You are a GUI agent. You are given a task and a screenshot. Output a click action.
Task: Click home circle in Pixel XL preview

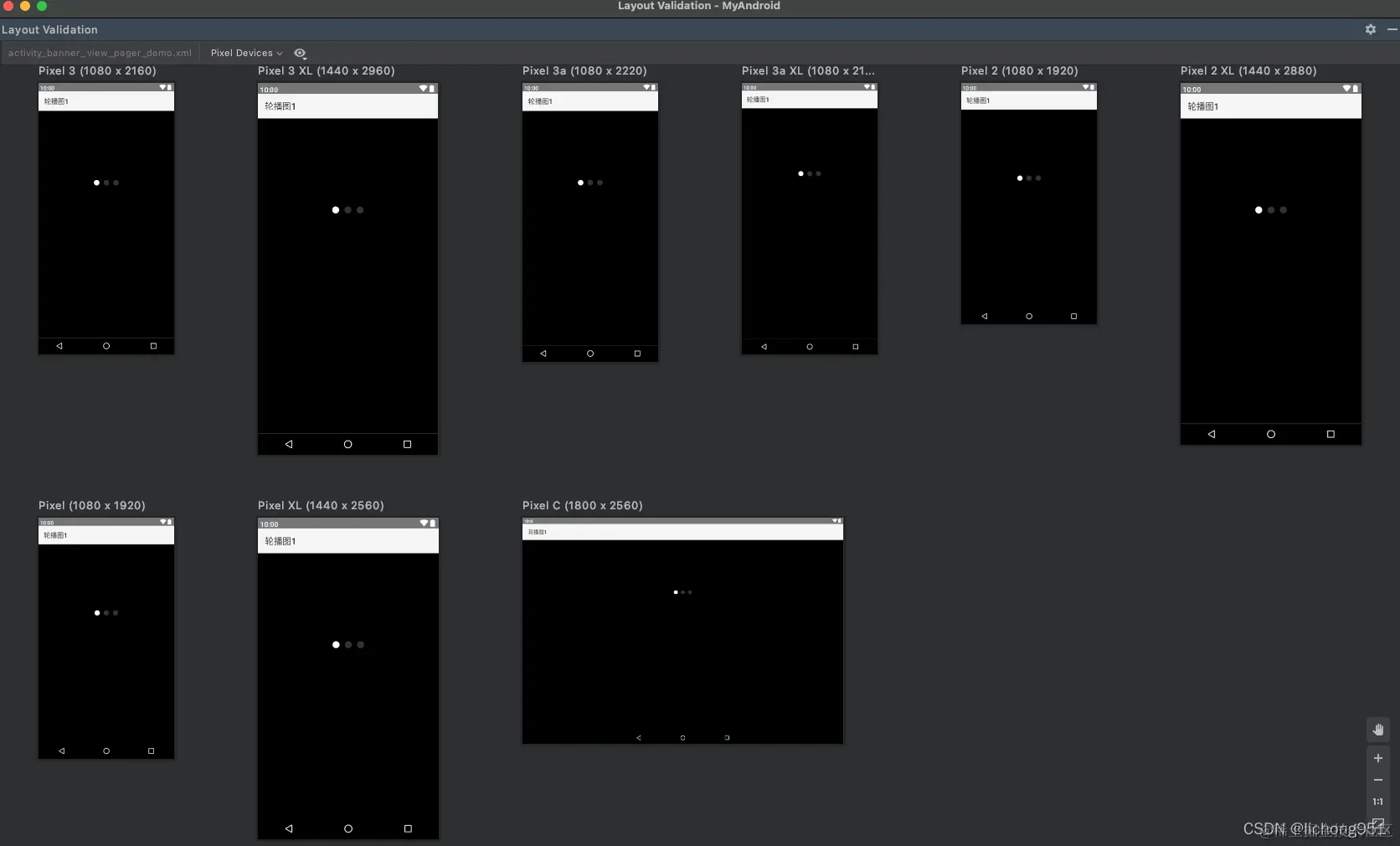coord(348,828)
